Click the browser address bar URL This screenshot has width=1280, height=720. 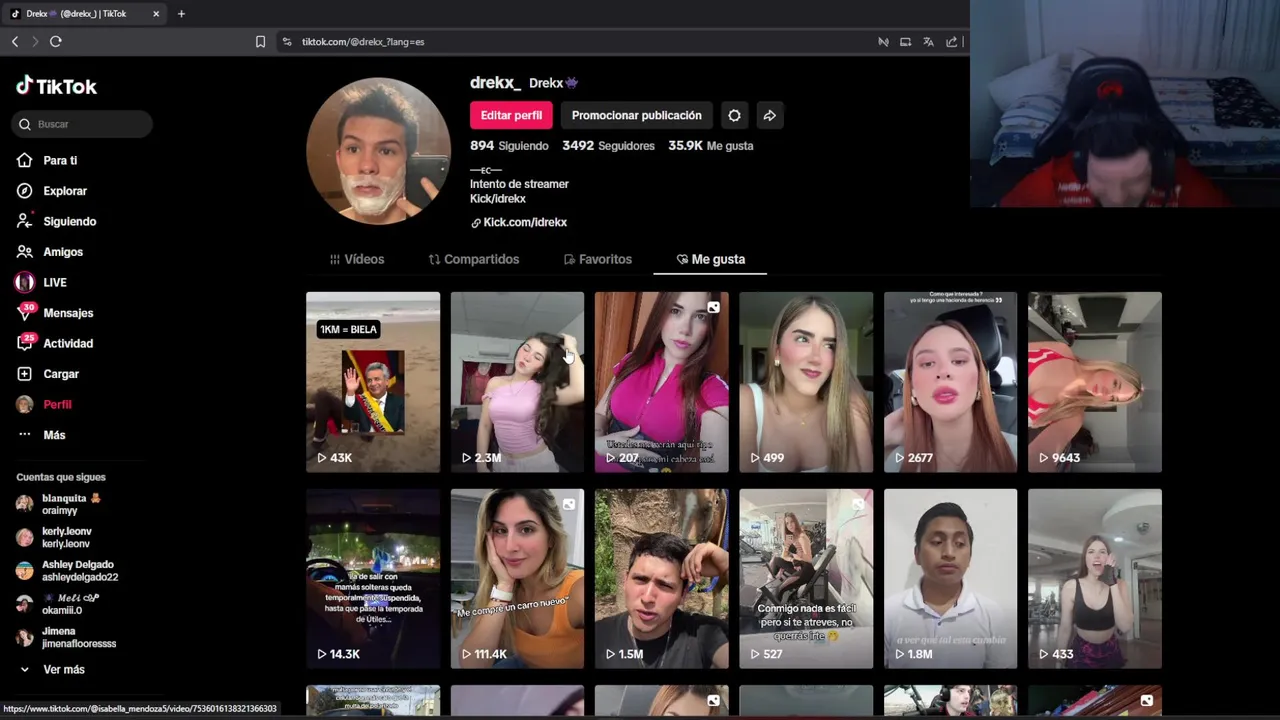(x=363, y=42)
